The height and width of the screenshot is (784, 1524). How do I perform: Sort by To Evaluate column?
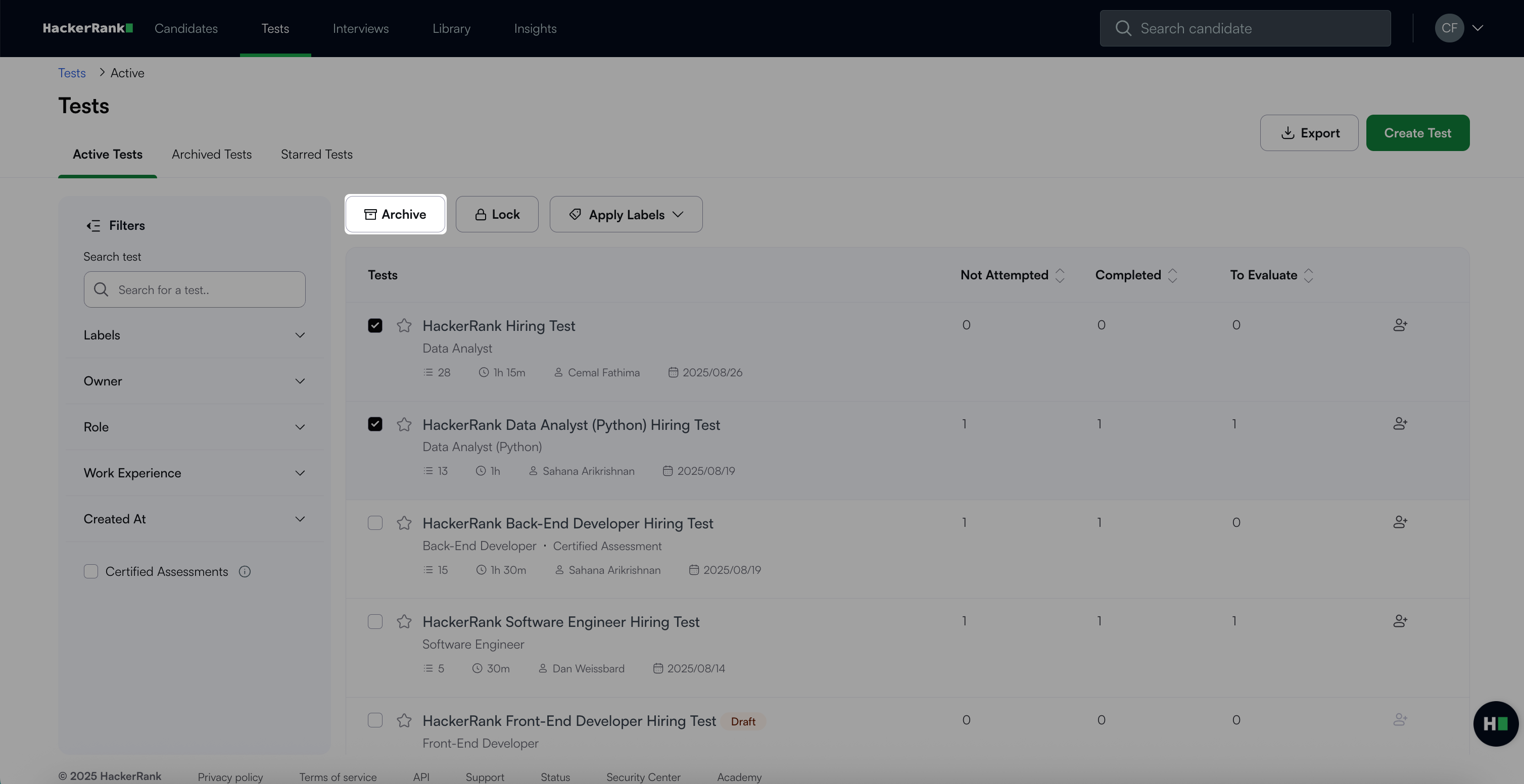pyautogui.click(x=1308, y=275)
